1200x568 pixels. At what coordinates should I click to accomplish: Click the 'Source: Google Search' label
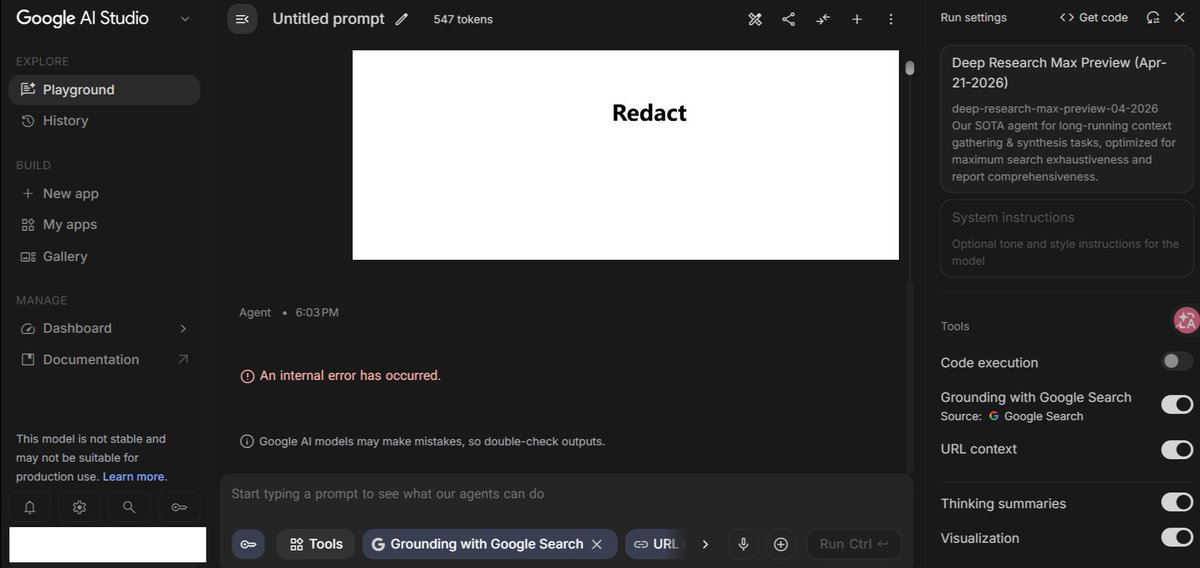pyautogui.click(x=1012, y=416)
